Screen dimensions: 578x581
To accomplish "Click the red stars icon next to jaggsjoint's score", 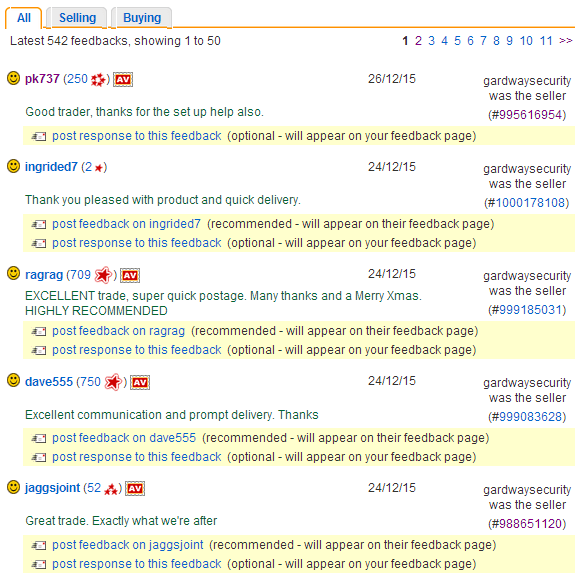I will 111,489.
